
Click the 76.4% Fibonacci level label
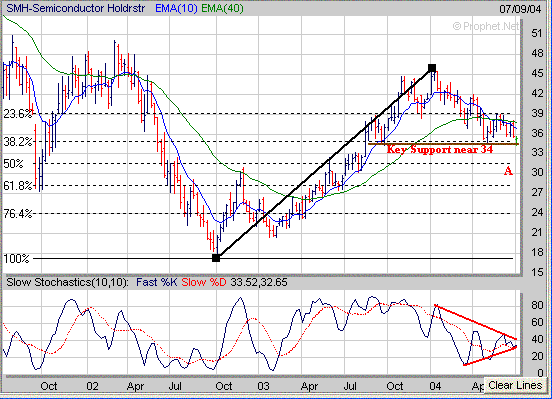pos(17,213)
